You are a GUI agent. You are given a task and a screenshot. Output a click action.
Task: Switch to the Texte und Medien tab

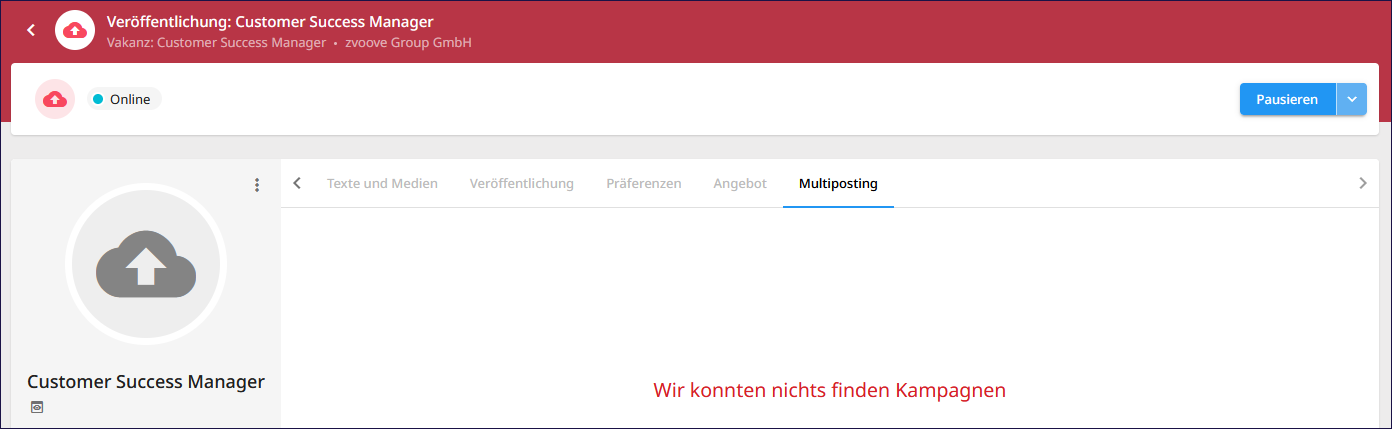click(382, 183)
